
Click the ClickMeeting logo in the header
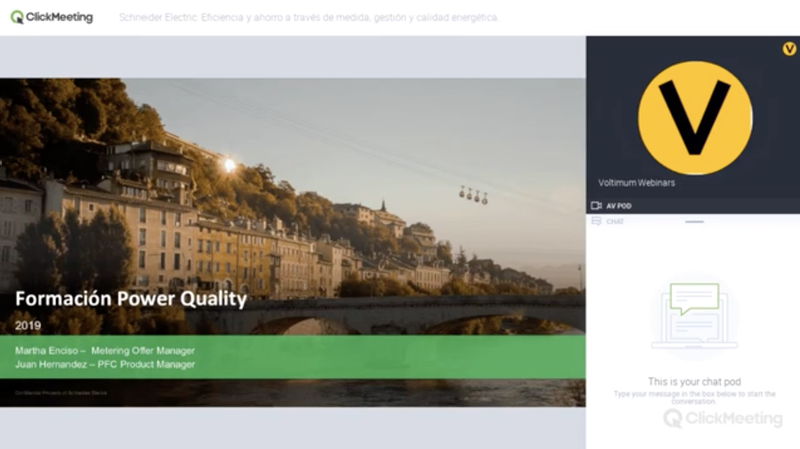pyautogui.click(x=52, y=17)
